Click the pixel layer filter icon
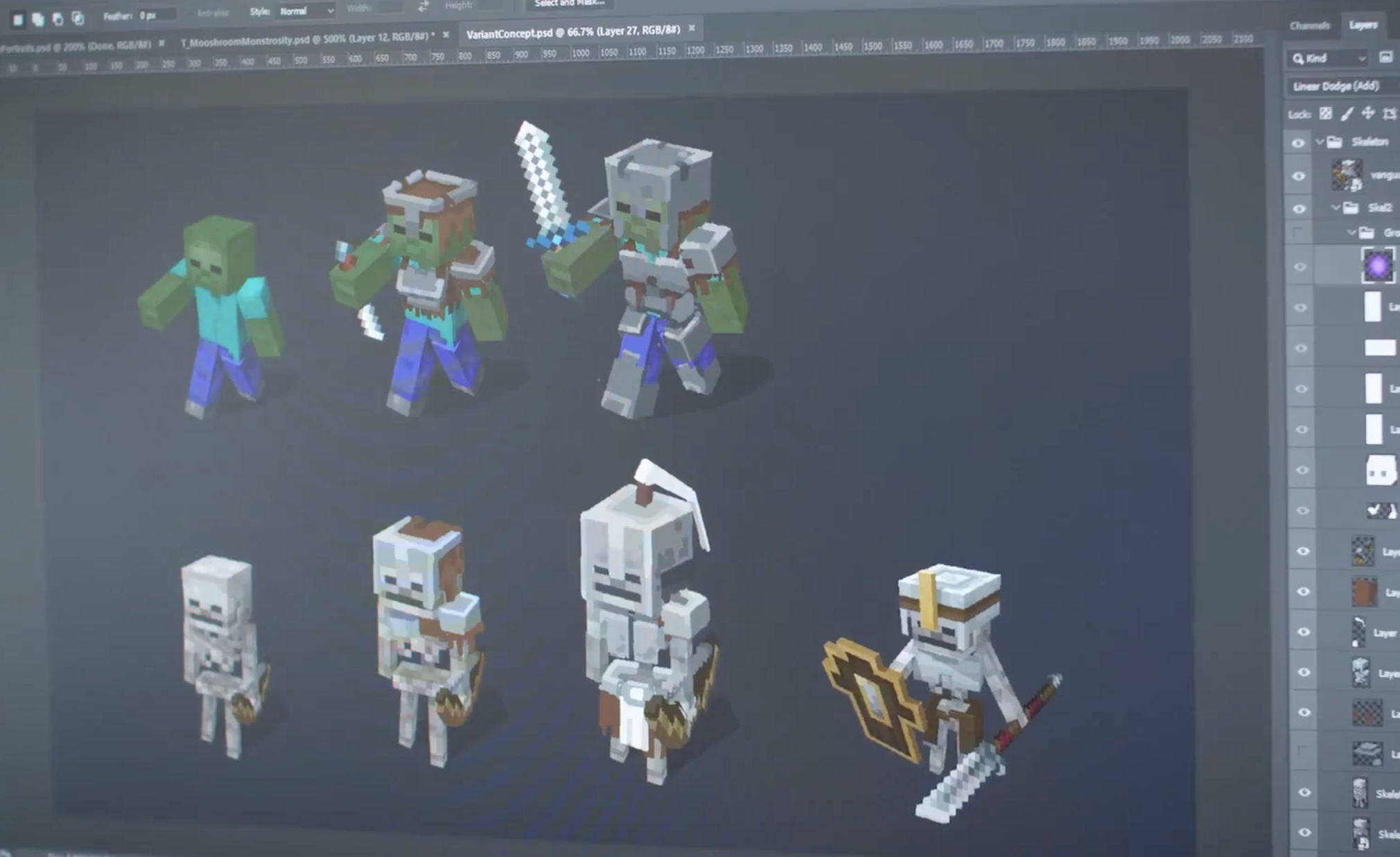The image size is (1400, 857). point(1385,58)
